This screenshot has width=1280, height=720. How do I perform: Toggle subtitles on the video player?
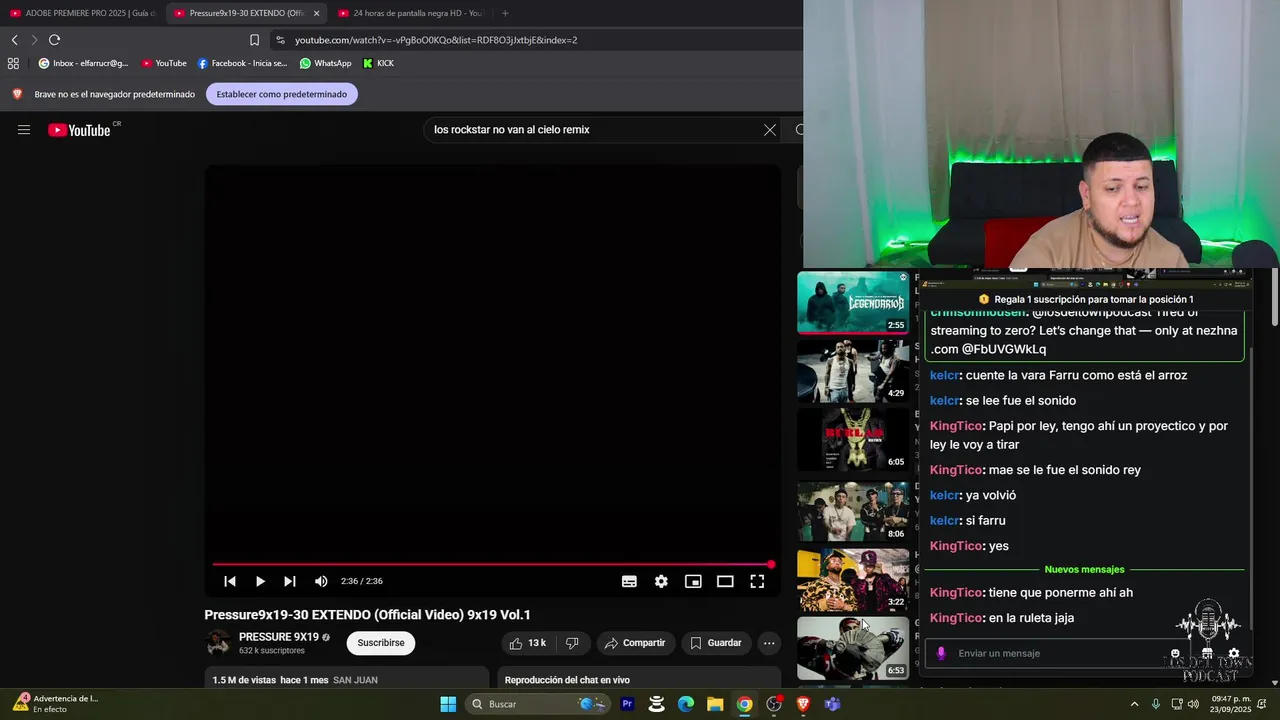point(629,581)
